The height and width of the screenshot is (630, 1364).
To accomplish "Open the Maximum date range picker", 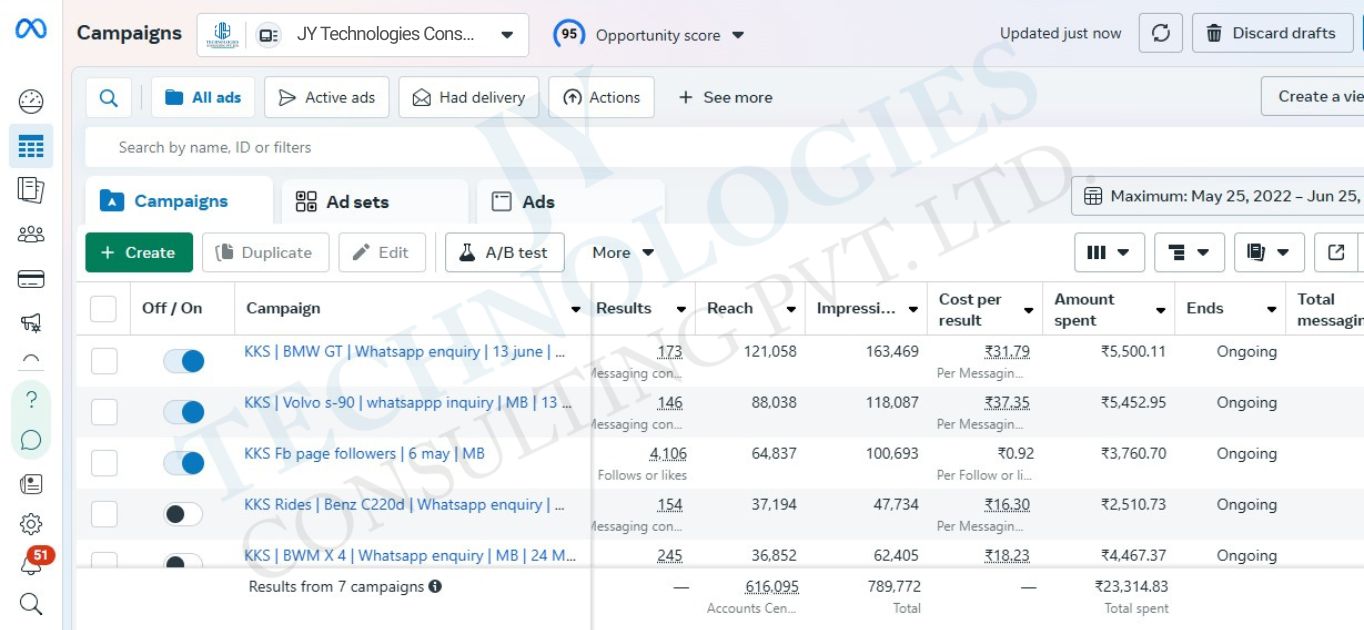I will [x=1218, y=196].
